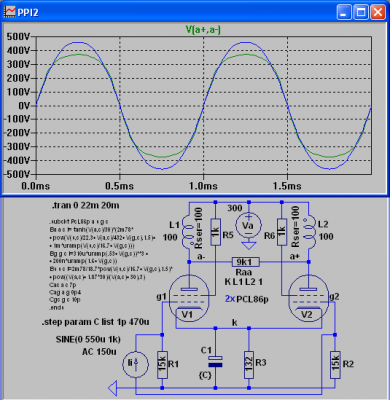390x400 pixels.
Task: Maximize the PPI2 plot window
Action: click(x=361, y=13)
